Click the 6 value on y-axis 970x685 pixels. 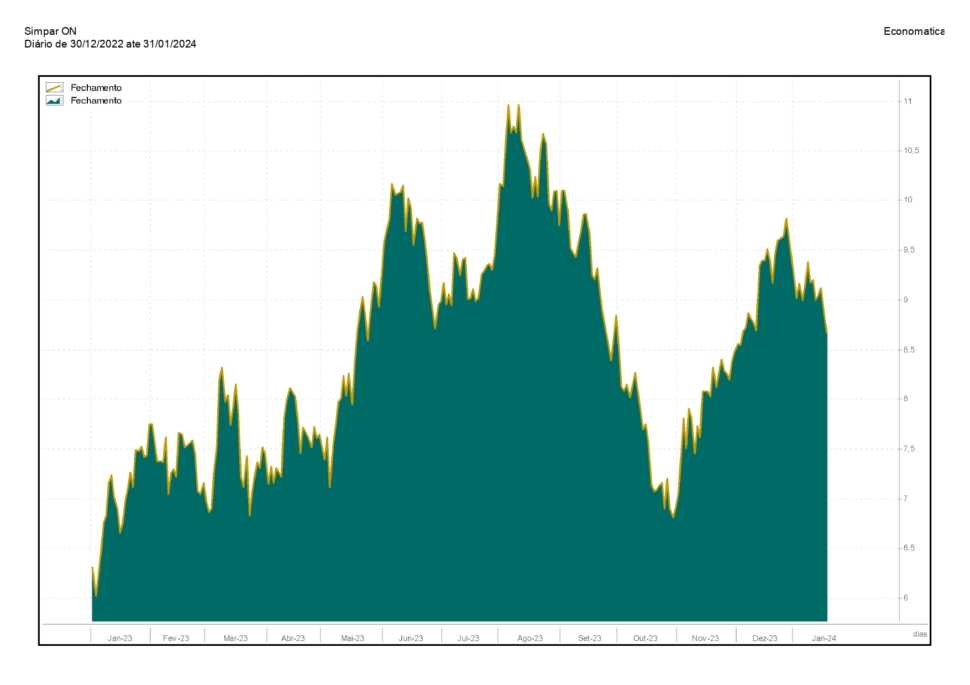point(907,598)
